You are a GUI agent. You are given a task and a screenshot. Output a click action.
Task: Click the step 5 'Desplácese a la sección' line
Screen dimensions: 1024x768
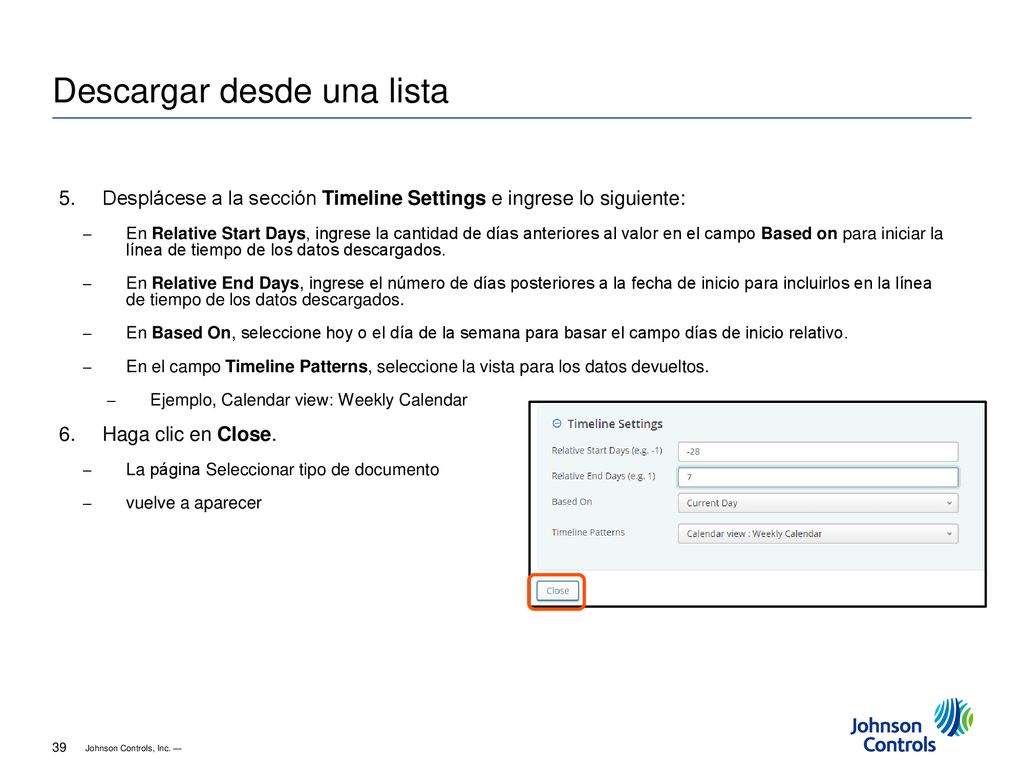click(x=394, y=199)
